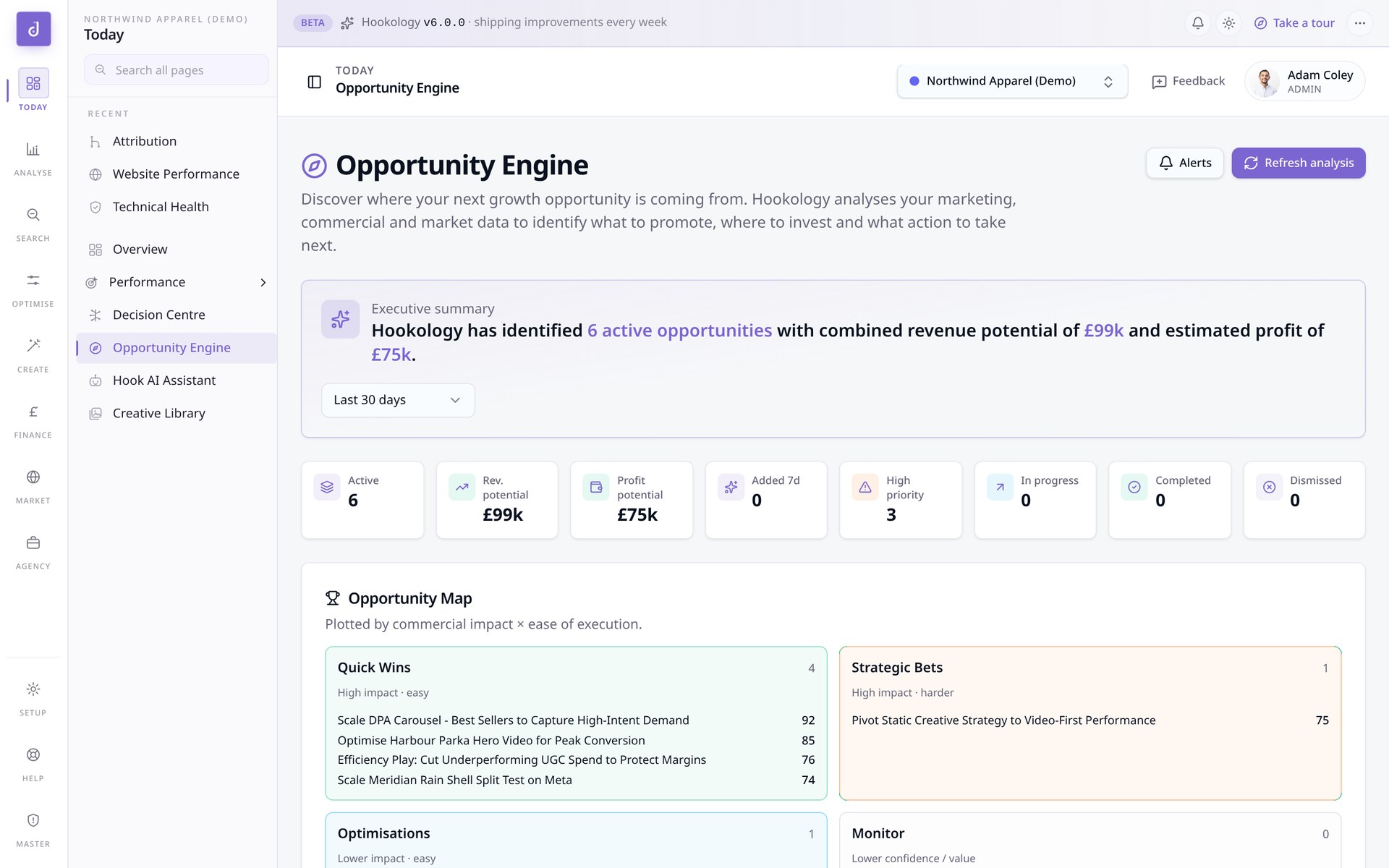1389x868 pixels.
Task: Click the notifications bell in the top banner
Action: (1198, 23)
